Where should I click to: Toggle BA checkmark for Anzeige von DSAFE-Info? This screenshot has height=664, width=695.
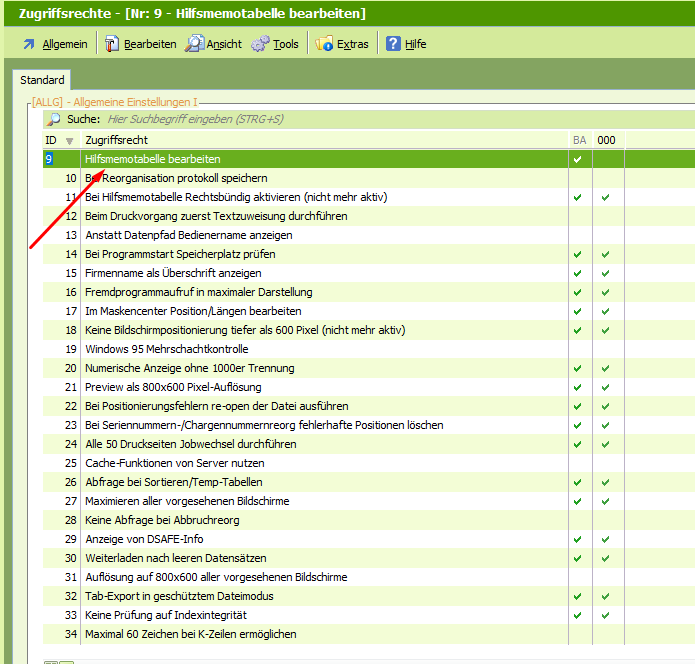[x=578, y=539]
